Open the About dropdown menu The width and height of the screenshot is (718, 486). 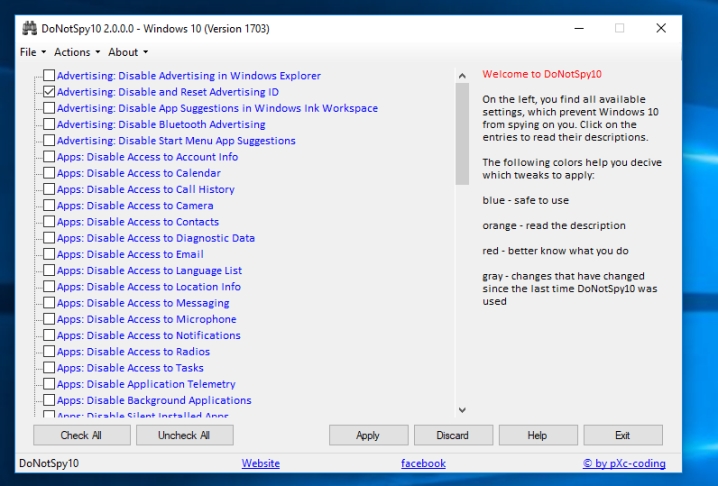127,52
